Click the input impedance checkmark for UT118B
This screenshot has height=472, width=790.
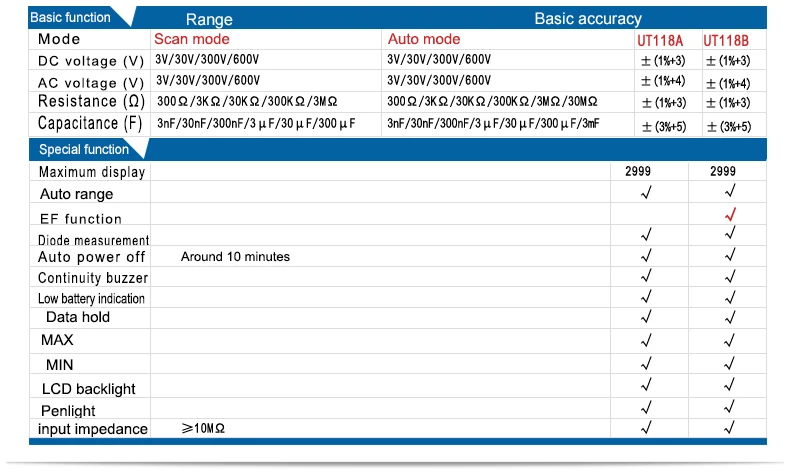730,428
